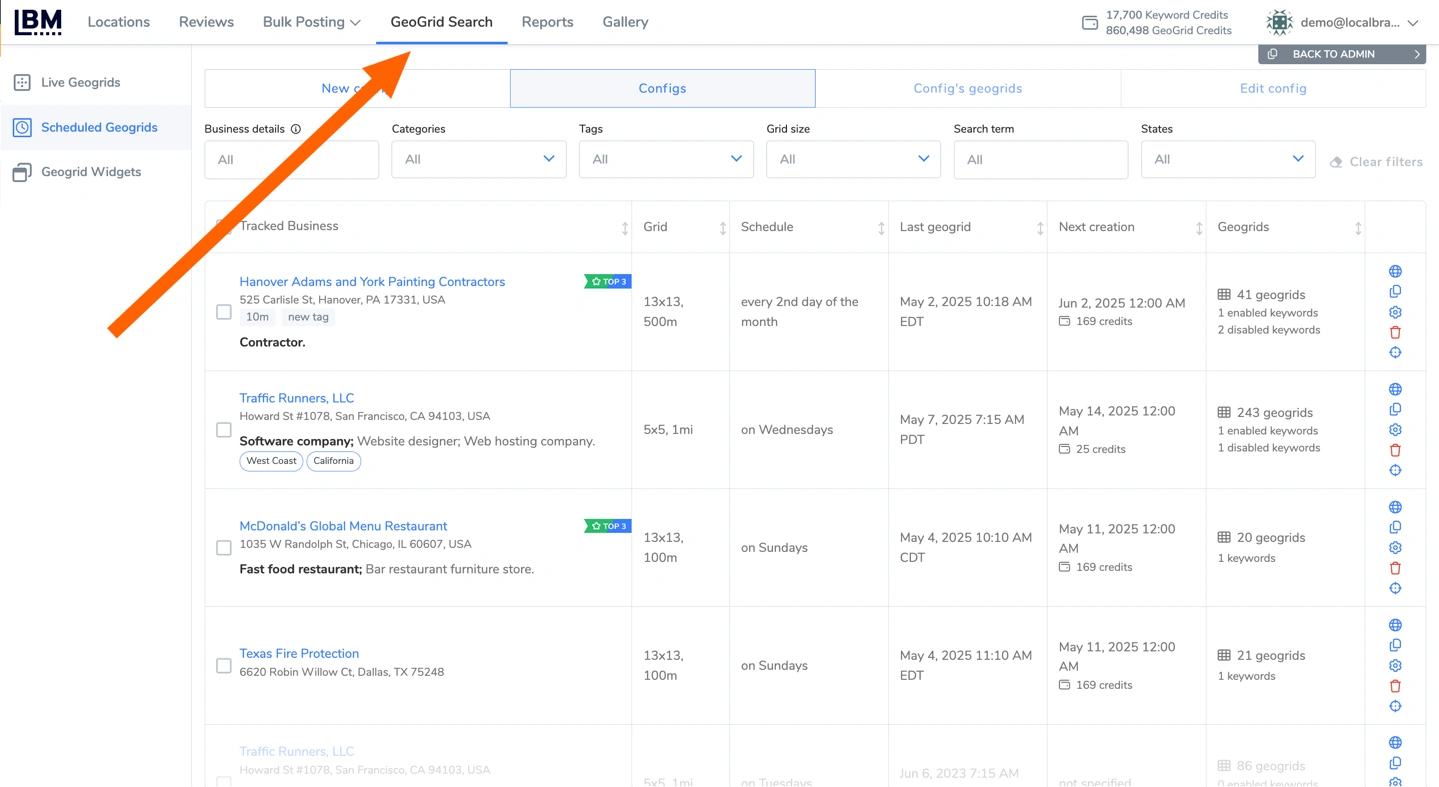Click the Geogrid Widgets sidebar icon
The width and height of the screenshot is (1439, 787).
22,172
